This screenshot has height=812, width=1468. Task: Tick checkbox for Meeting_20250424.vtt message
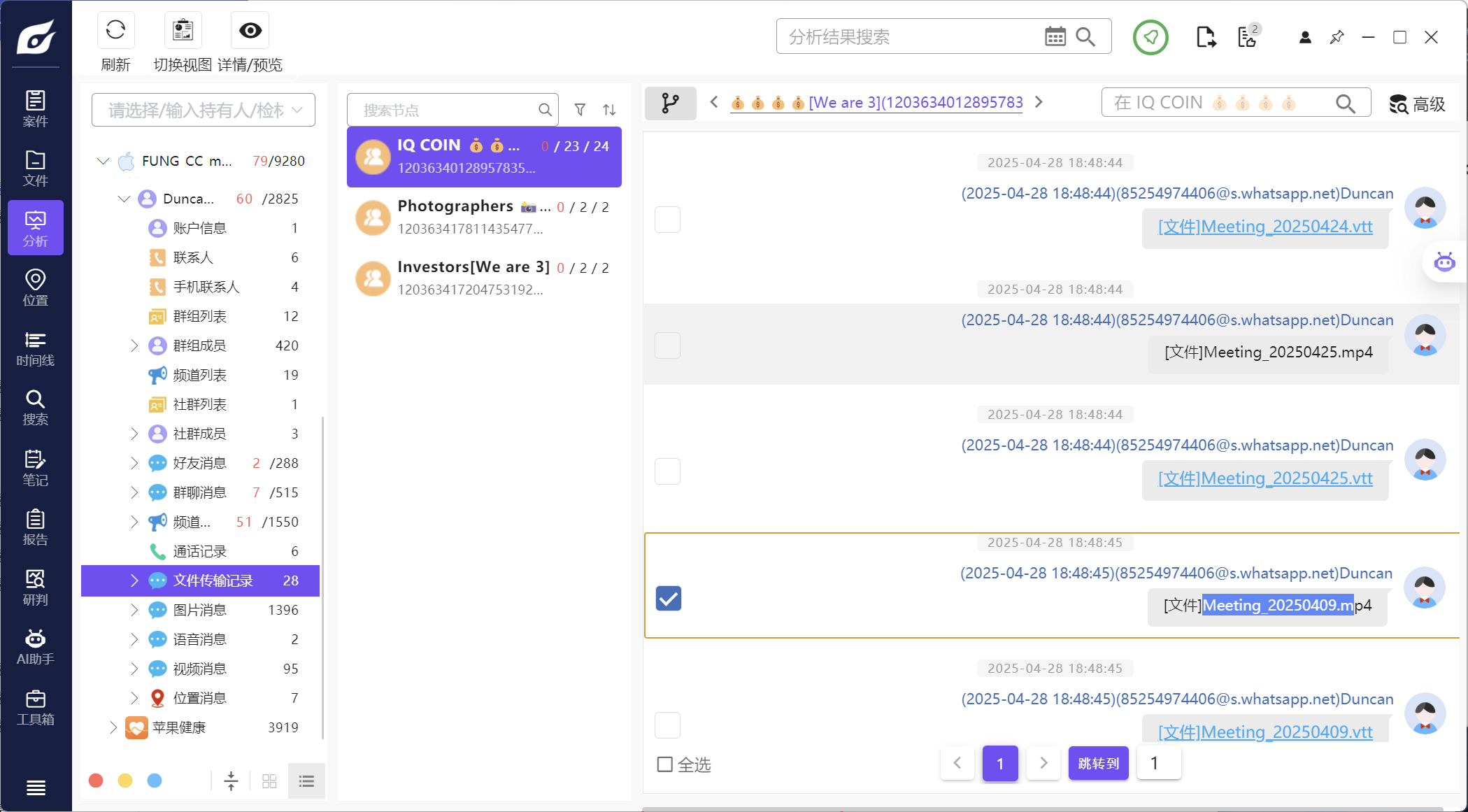(667, 220)
